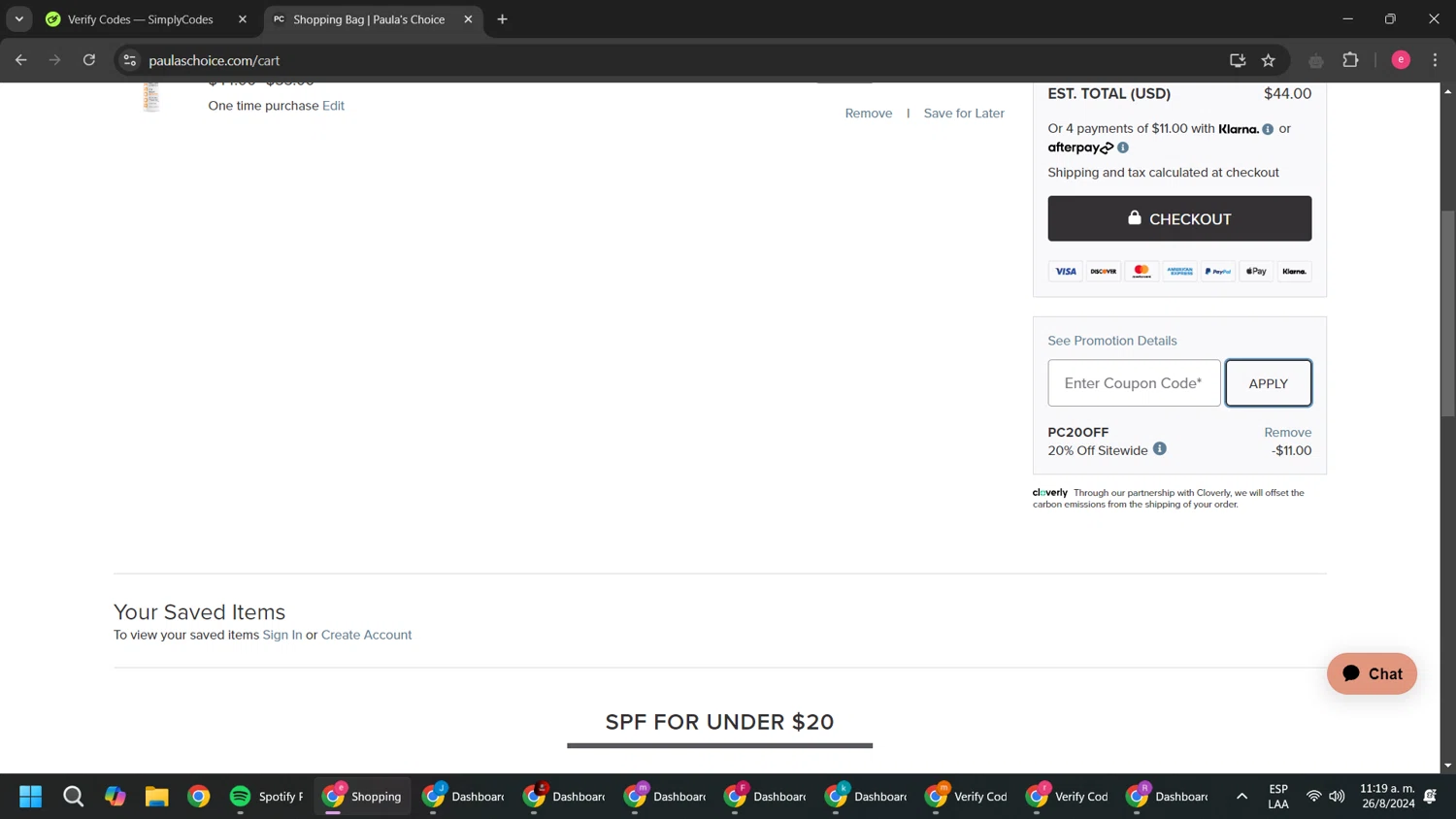Bookmark this page with the star
This screenshot has width=1456, height=819.
[1269, 60]
